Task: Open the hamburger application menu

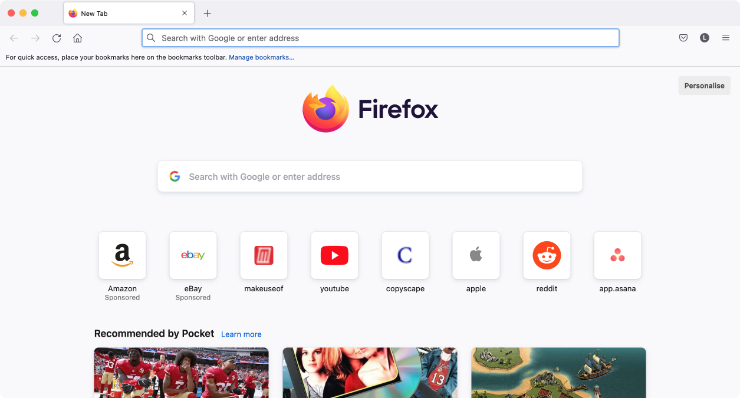Action: pyautogui.click(x=726, y=38)
